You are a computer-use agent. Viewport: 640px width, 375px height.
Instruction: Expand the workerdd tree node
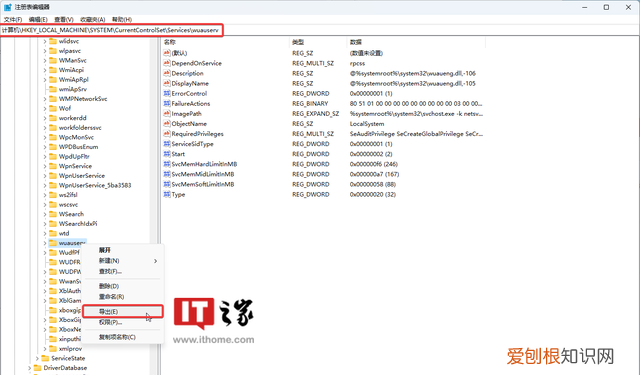coord(45,118)
